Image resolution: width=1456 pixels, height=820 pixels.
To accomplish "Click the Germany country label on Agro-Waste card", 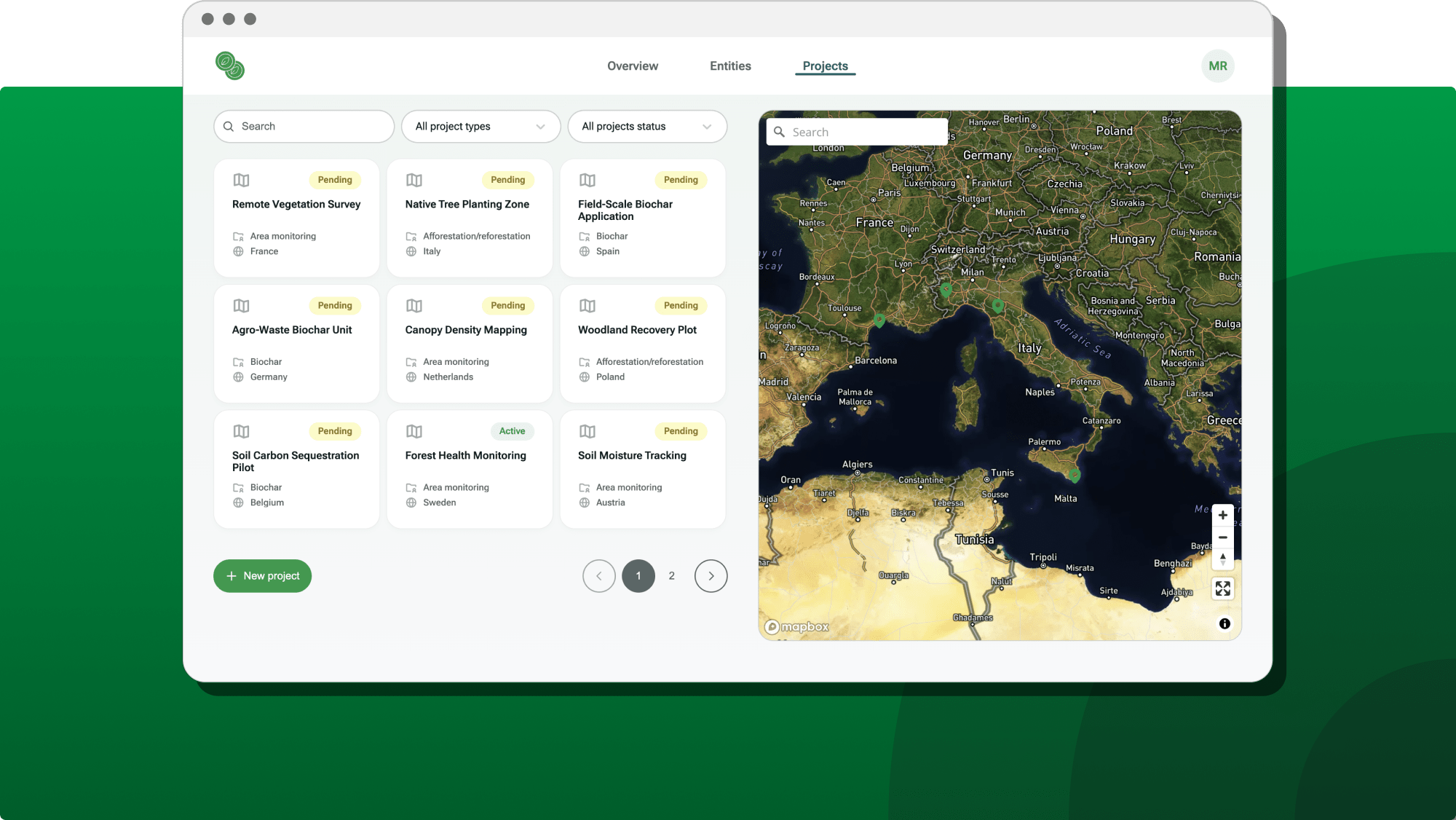I will [269, 377].
